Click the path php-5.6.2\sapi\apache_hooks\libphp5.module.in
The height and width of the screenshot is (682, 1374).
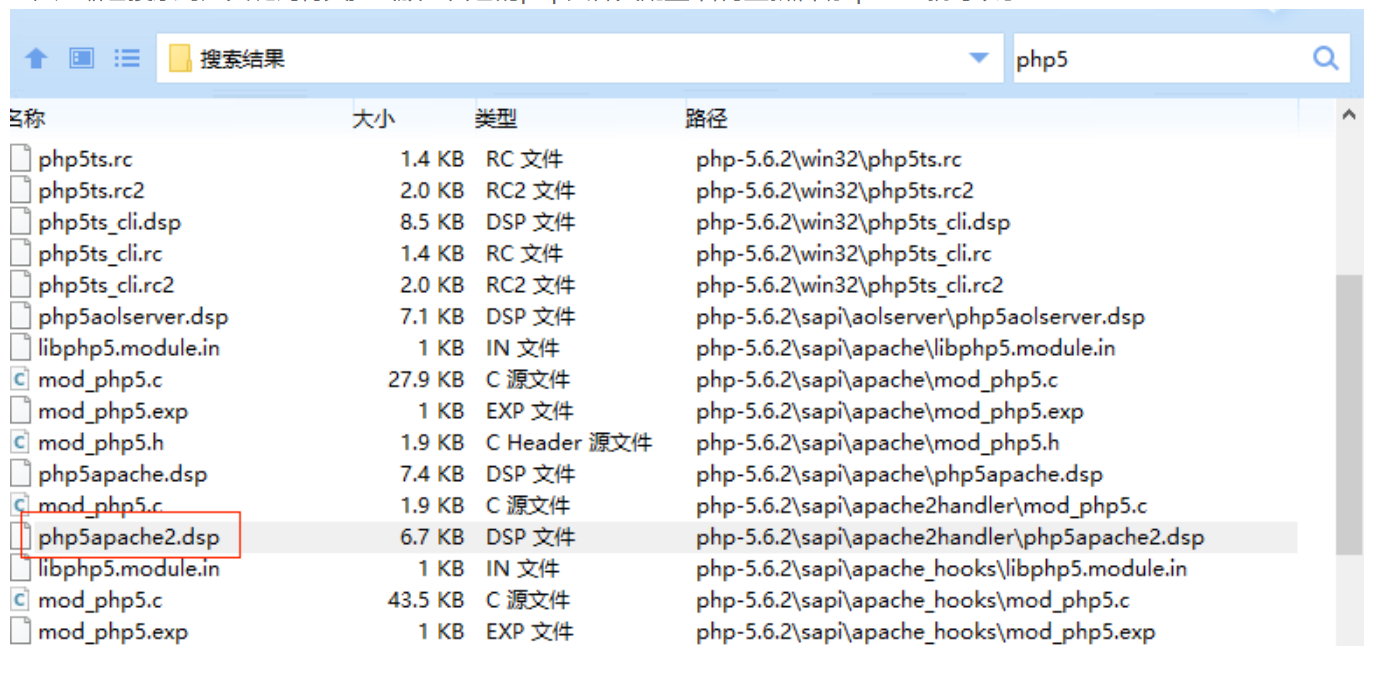942,569
